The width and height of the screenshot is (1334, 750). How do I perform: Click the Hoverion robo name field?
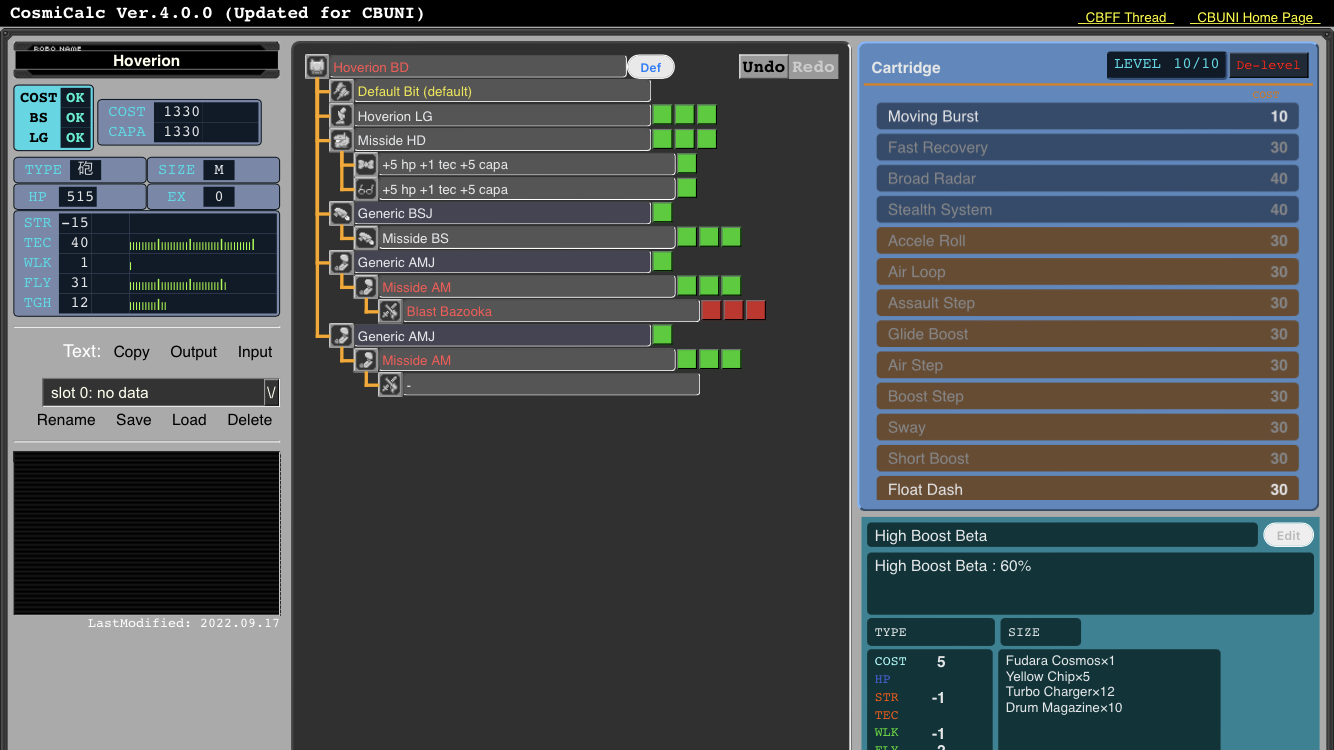click(146, 61)
